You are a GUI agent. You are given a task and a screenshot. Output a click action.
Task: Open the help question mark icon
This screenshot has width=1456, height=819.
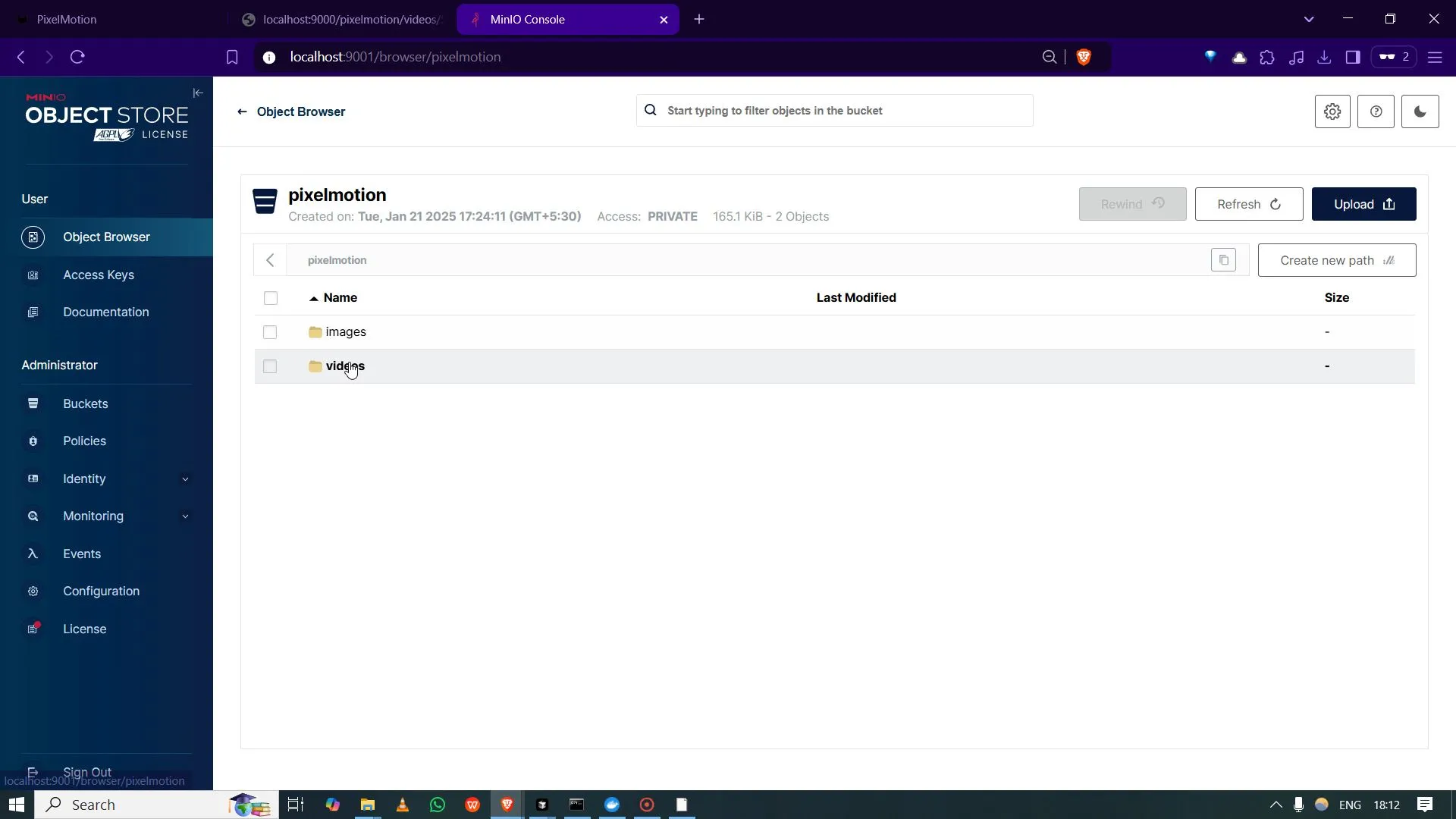(x=1376, y=111)
